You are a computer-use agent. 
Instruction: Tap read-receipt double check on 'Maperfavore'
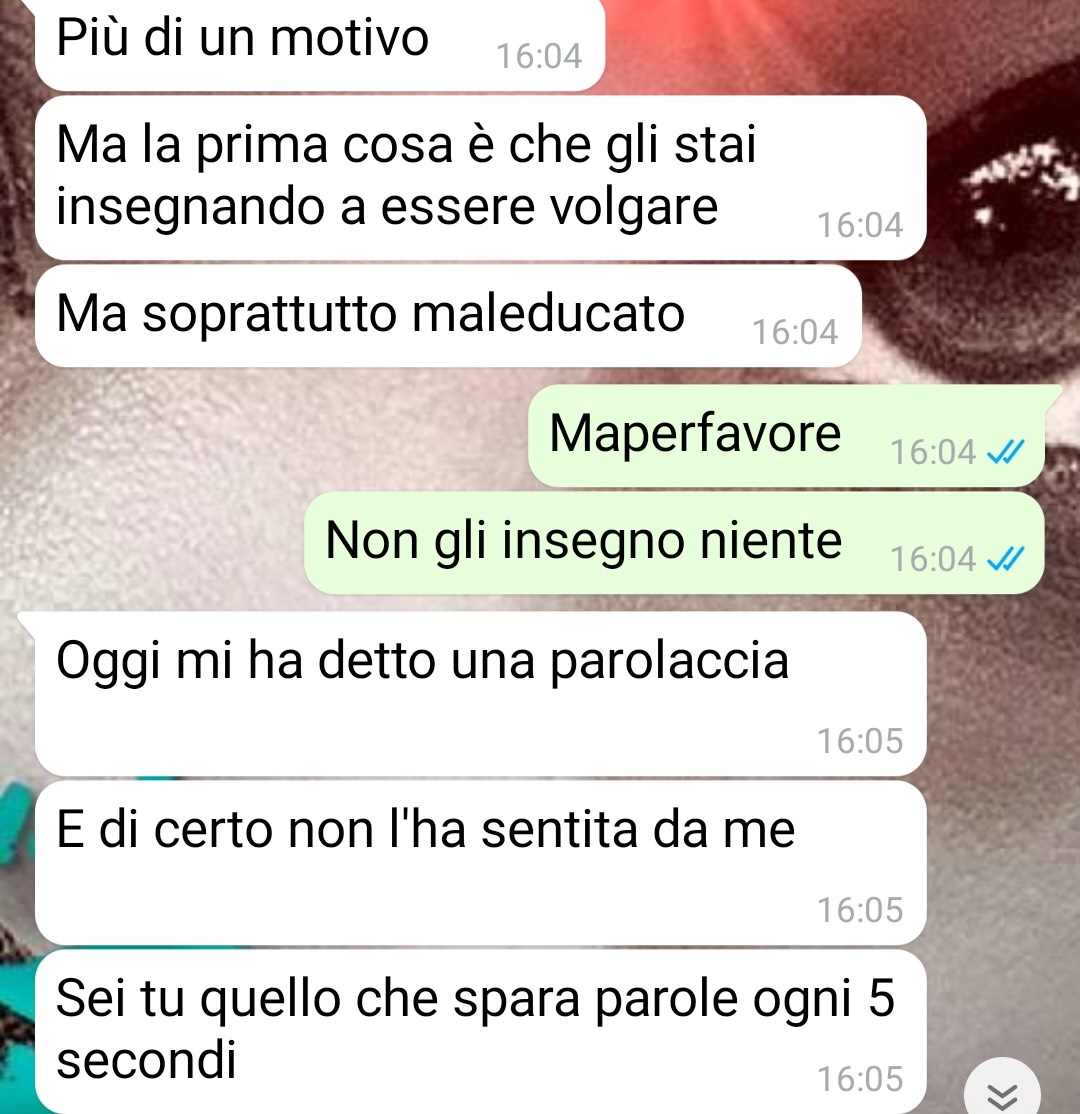(1006, 451)
